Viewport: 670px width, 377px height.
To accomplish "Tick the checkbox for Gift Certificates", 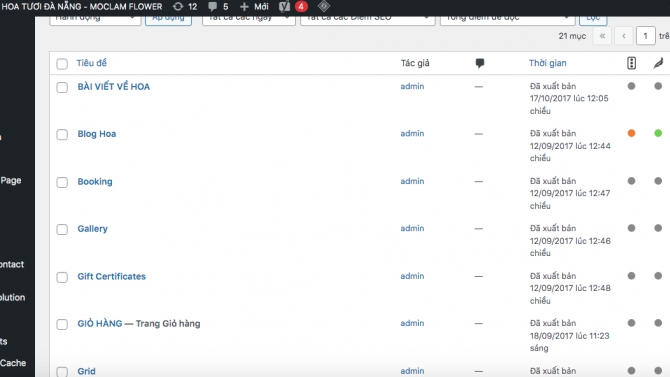I will click(x=62, y=277).
